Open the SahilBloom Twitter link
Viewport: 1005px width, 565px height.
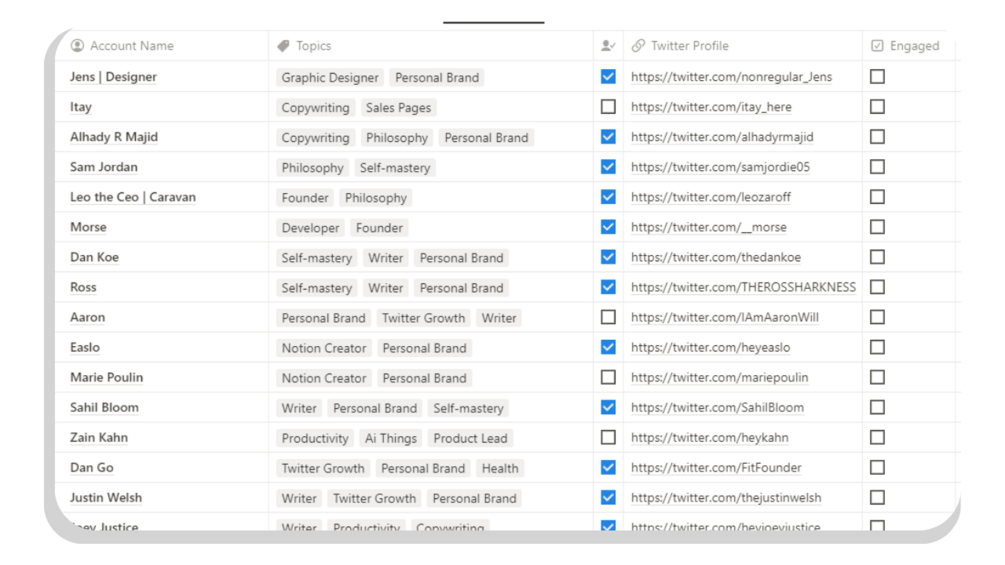[717, 408]
